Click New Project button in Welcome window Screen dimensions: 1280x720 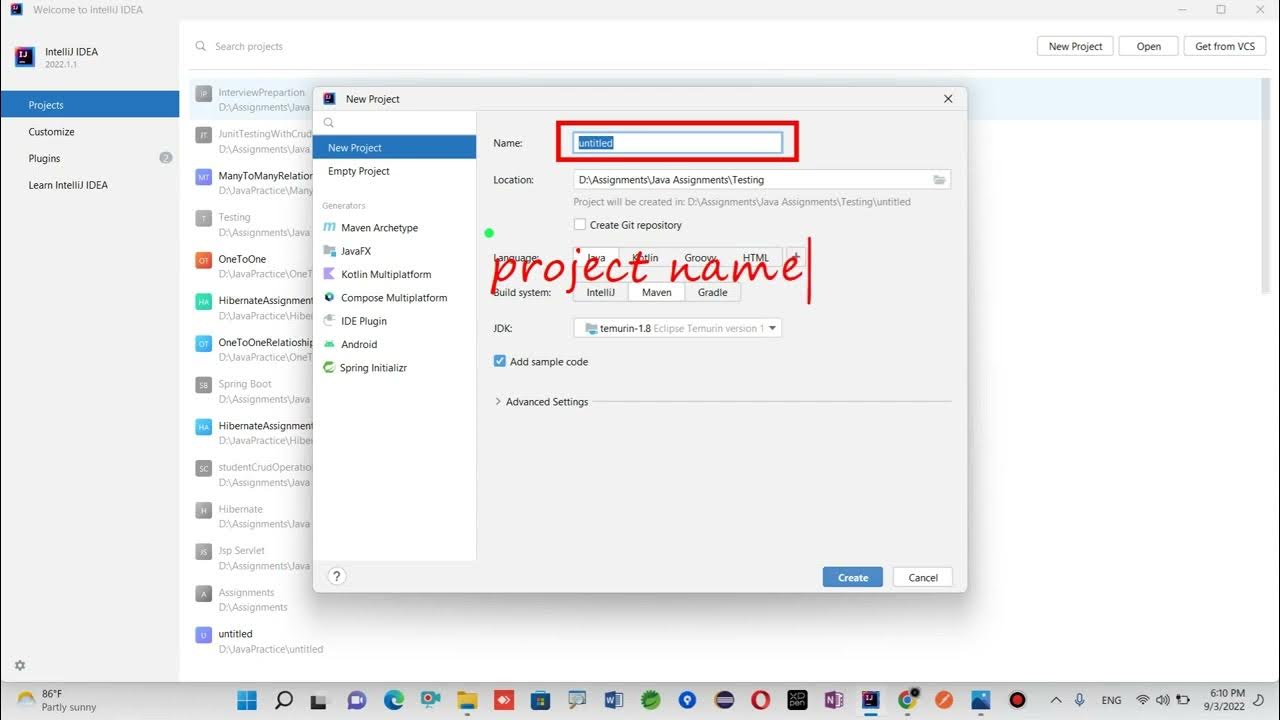click(1075, 46)
